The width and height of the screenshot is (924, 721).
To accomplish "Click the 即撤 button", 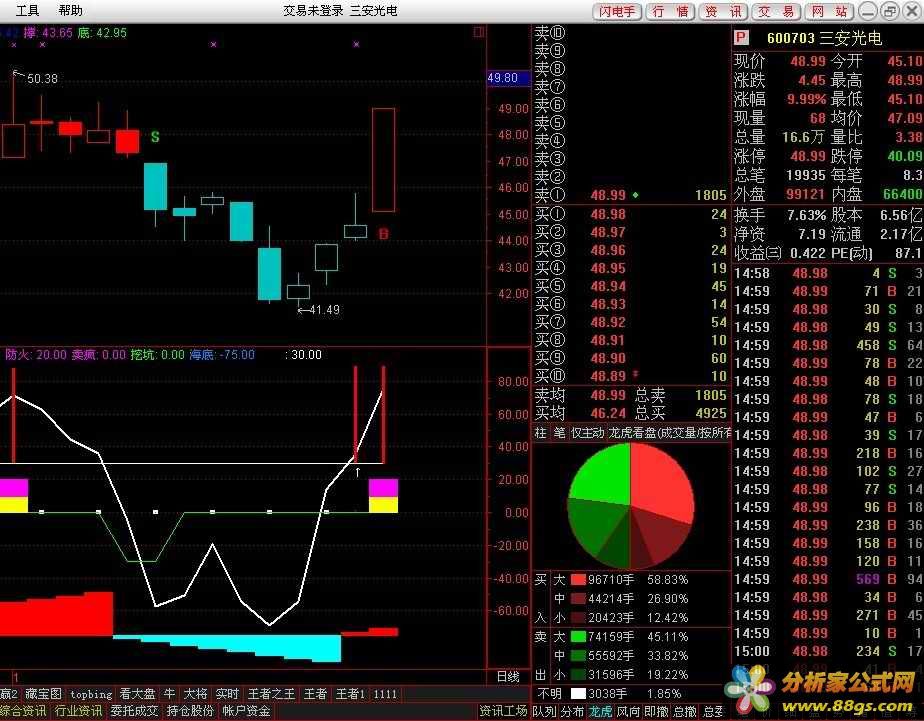I will (x=656, y=712).
